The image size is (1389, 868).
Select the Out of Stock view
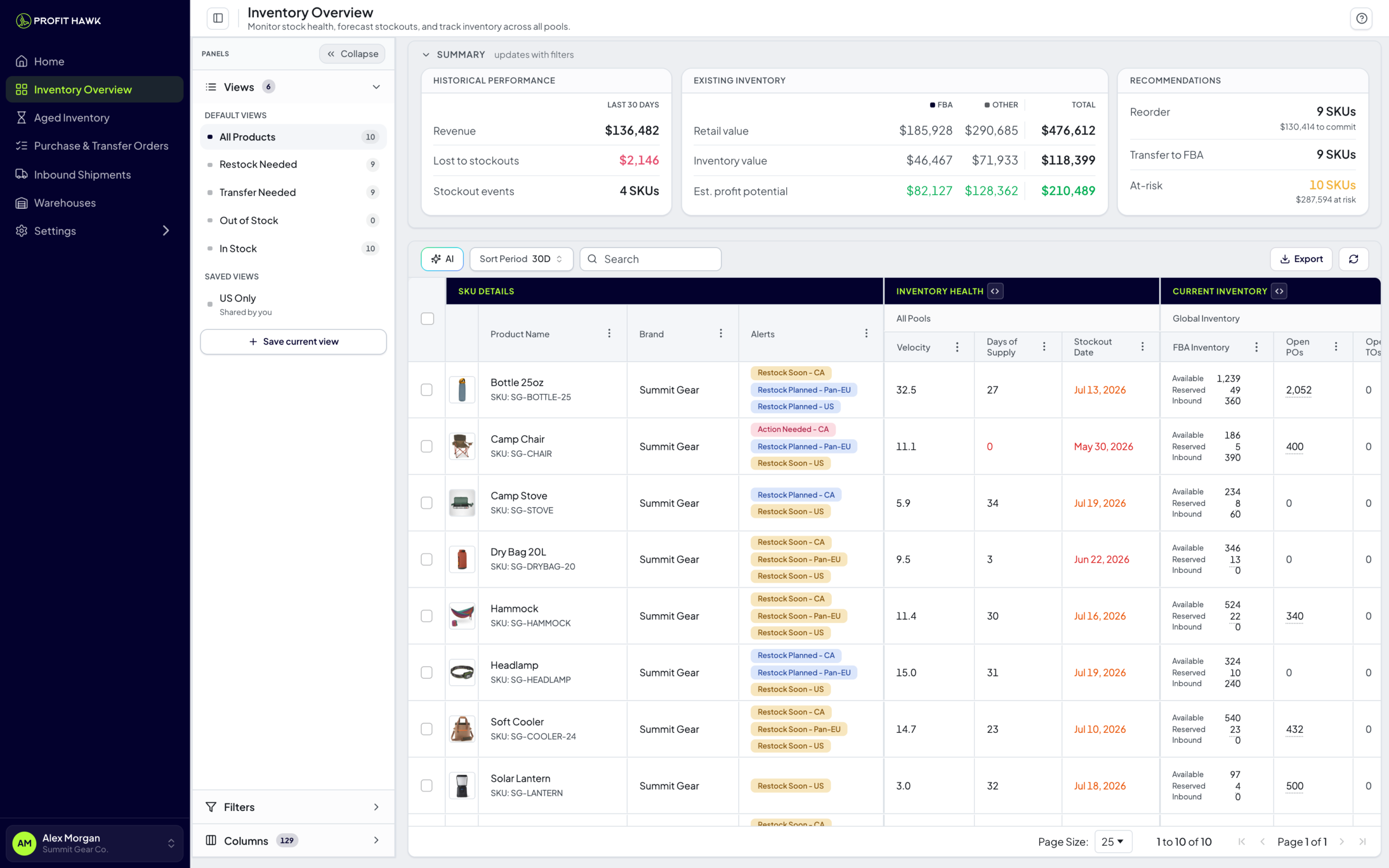pos(294,220)
